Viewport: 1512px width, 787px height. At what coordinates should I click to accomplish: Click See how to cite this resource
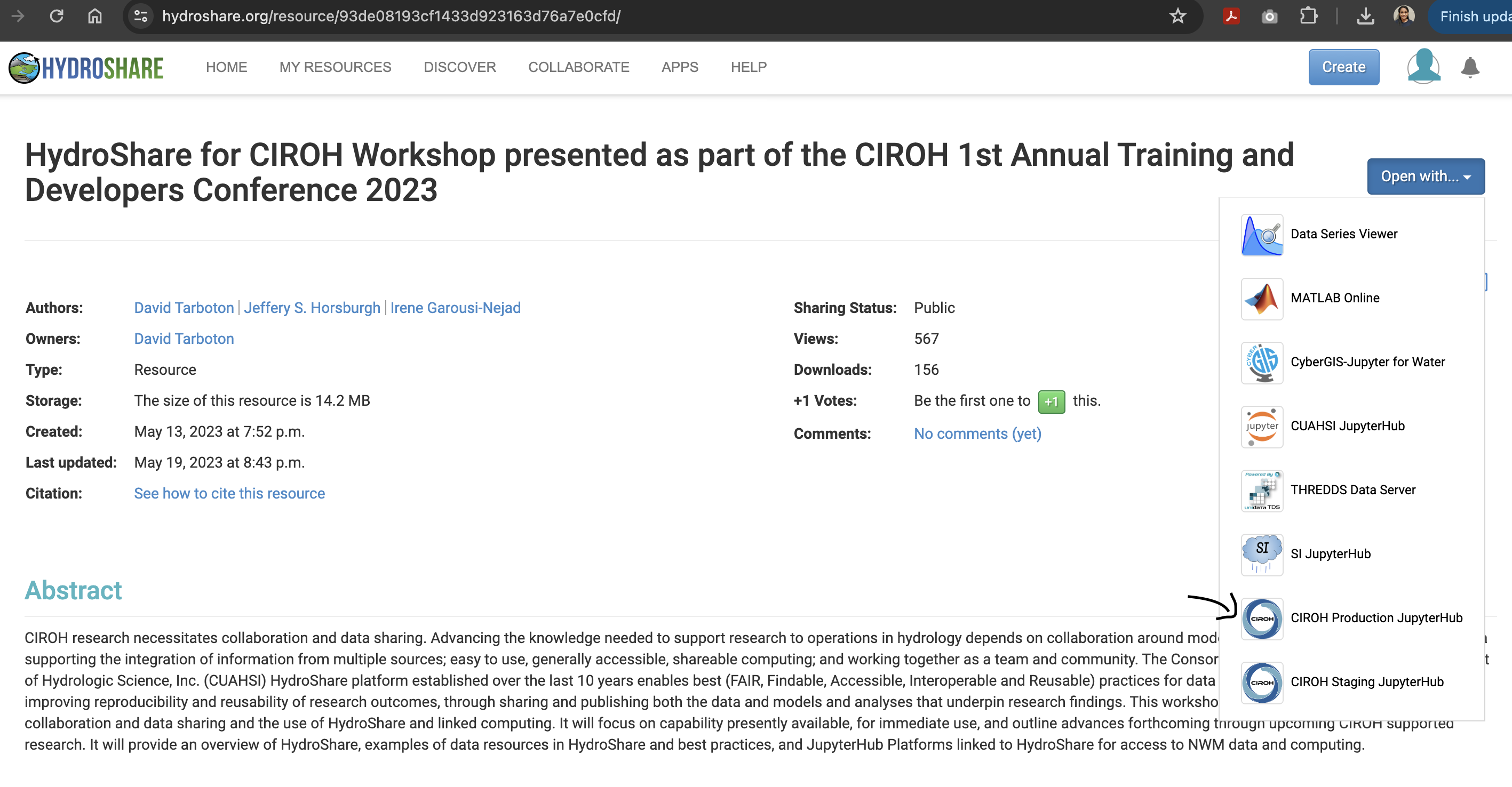pyautogui.click(x=229, y=493)
